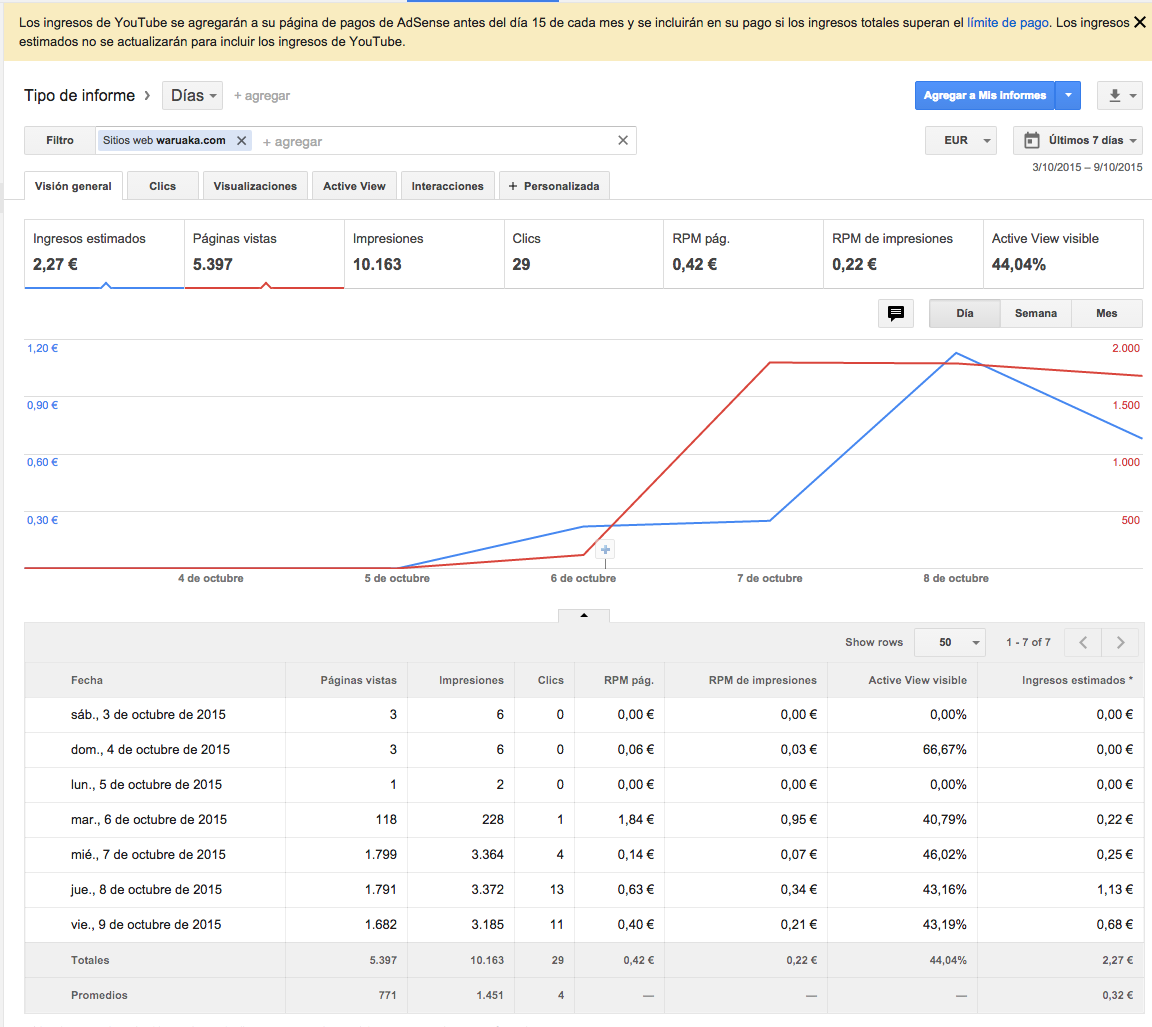Clear all filters with the X
This screenshot has height=1027, width=1152.
(623, 140)
